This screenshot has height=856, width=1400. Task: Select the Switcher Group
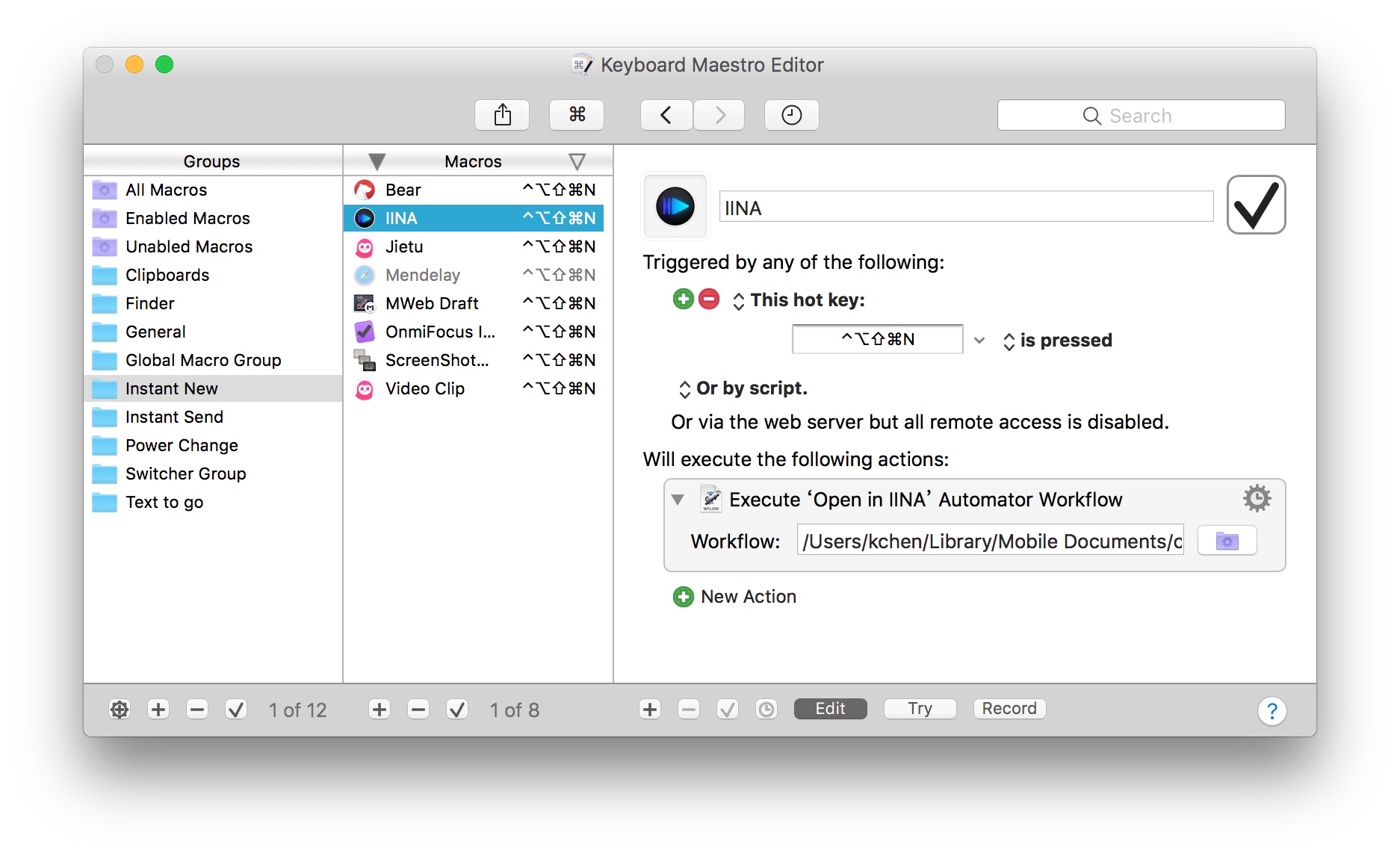(x=213, y=474)
